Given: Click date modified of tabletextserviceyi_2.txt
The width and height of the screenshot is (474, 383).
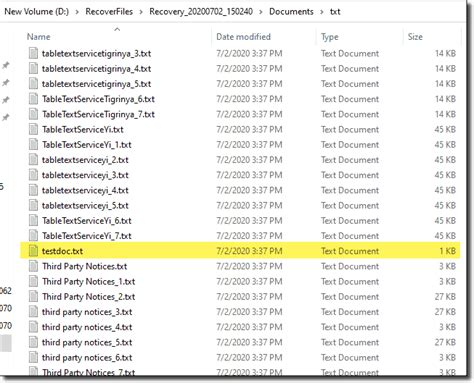Looking at the screenshot, I should (249, 160).
